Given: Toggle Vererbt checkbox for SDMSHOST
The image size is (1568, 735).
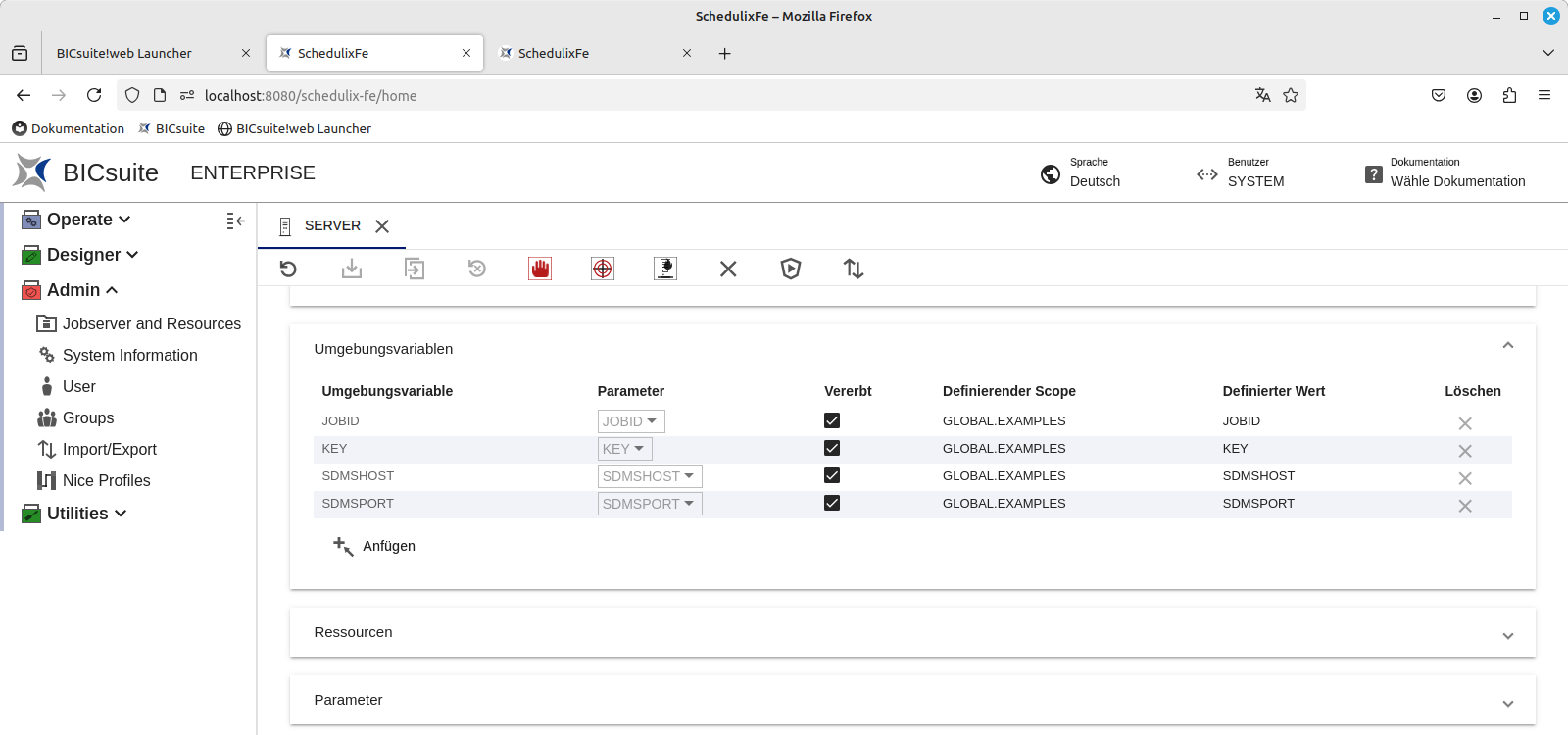Looking at the screenshot, I should [832, 475].
